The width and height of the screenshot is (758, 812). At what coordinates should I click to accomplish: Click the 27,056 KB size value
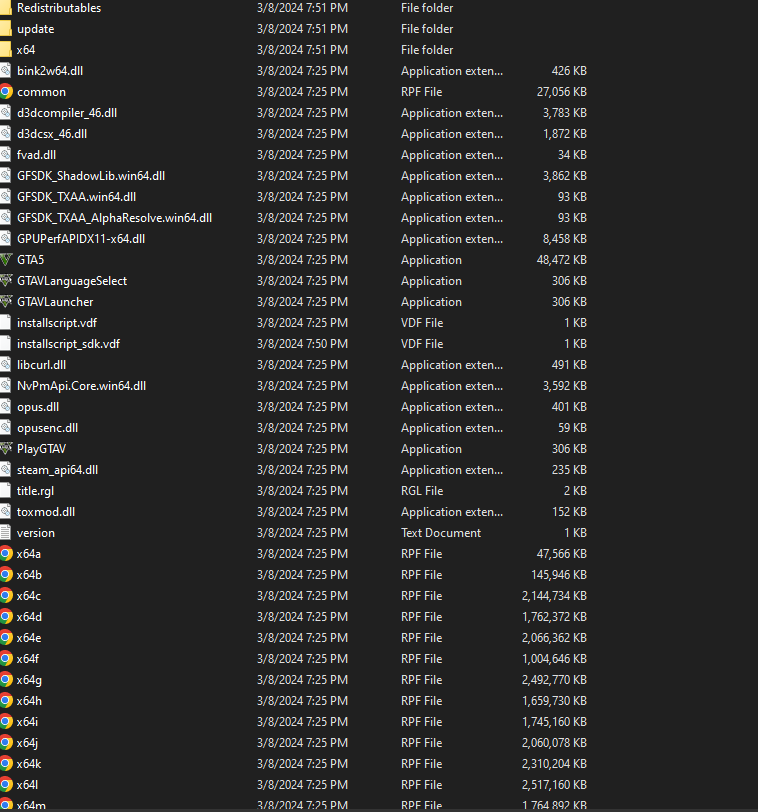pyautogui.click(x=562, y=92)
